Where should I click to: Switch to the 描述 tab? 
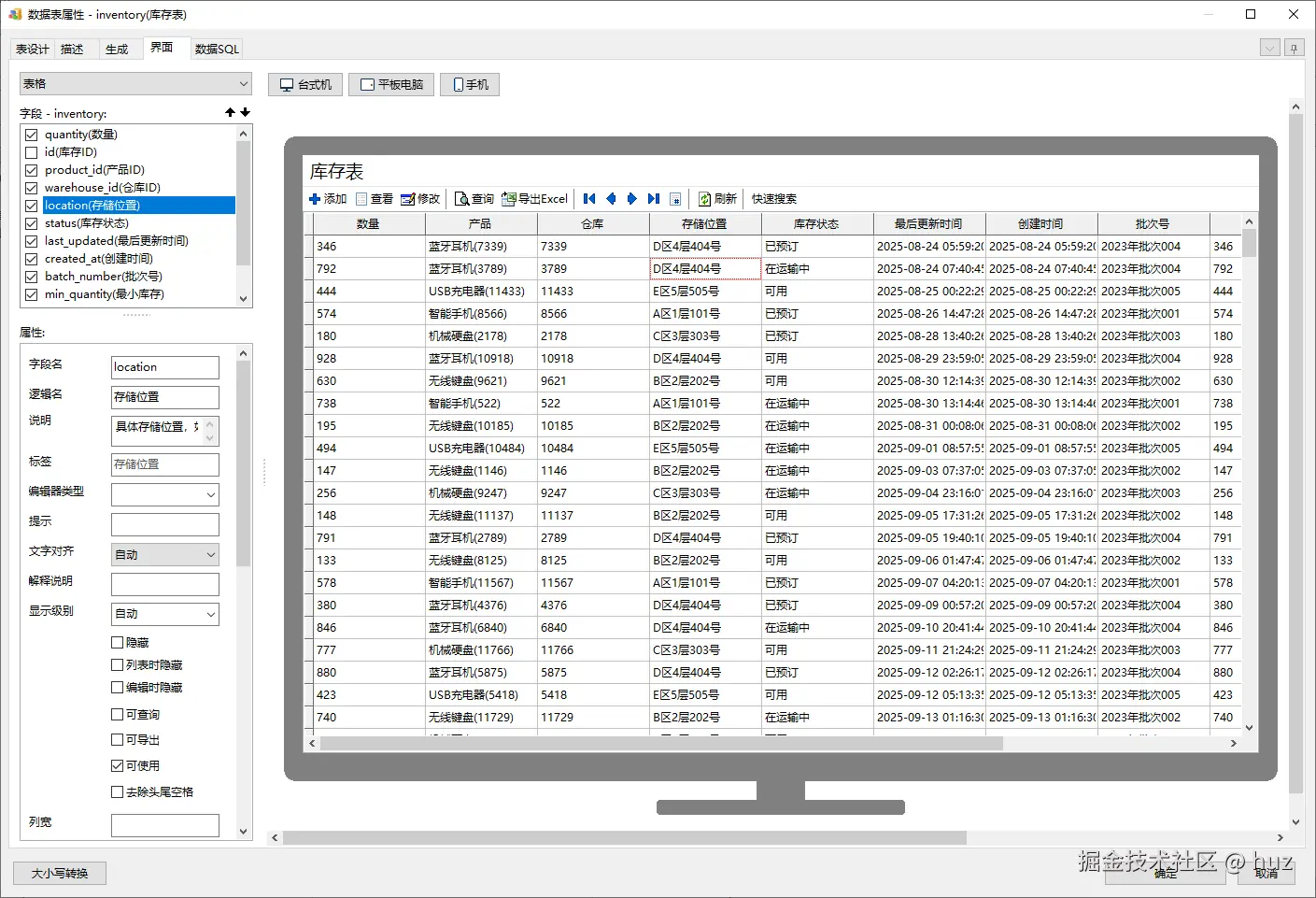(x=73, y=50)
